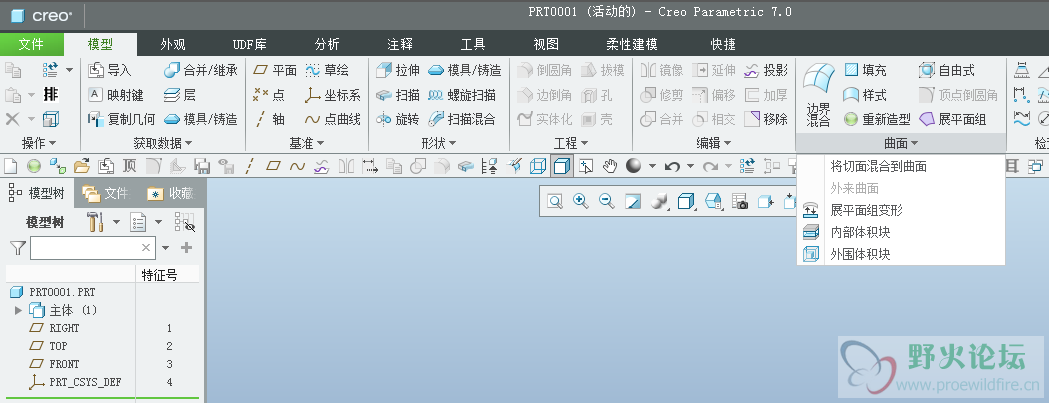Click the refit zoom icon in graphics toolbar
This screenshot has height=403, width=1049.
pos(555,201)
